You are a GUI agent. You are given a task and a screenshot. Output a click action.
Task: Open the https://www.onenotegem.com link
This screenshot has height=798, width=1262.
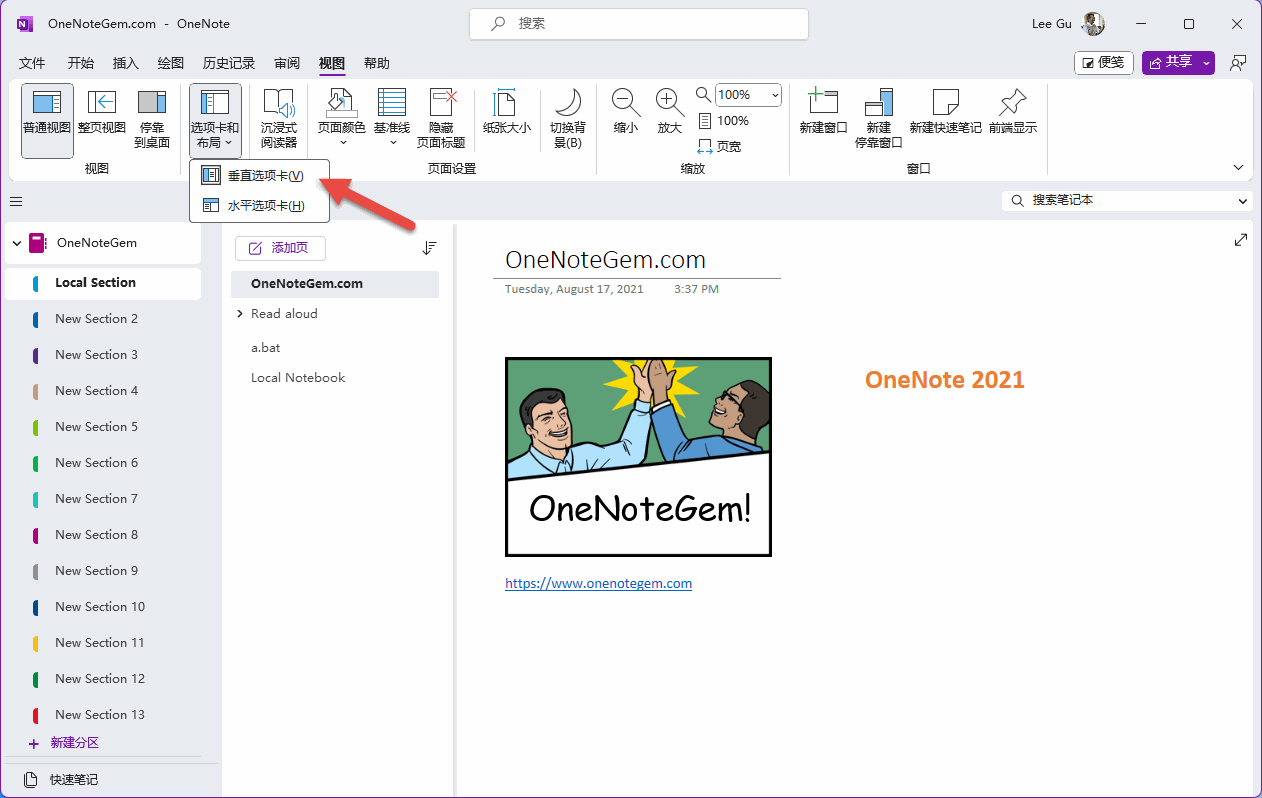(598, 583)
